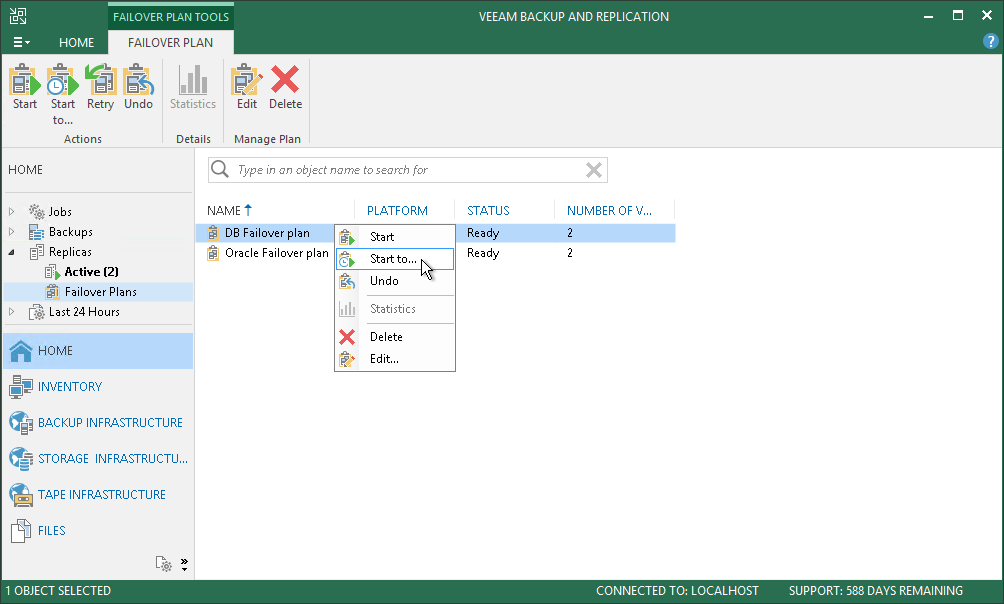Select the Active (2) tree item
This screenshot has width=1004, height=604.
(x=92, y=272)
